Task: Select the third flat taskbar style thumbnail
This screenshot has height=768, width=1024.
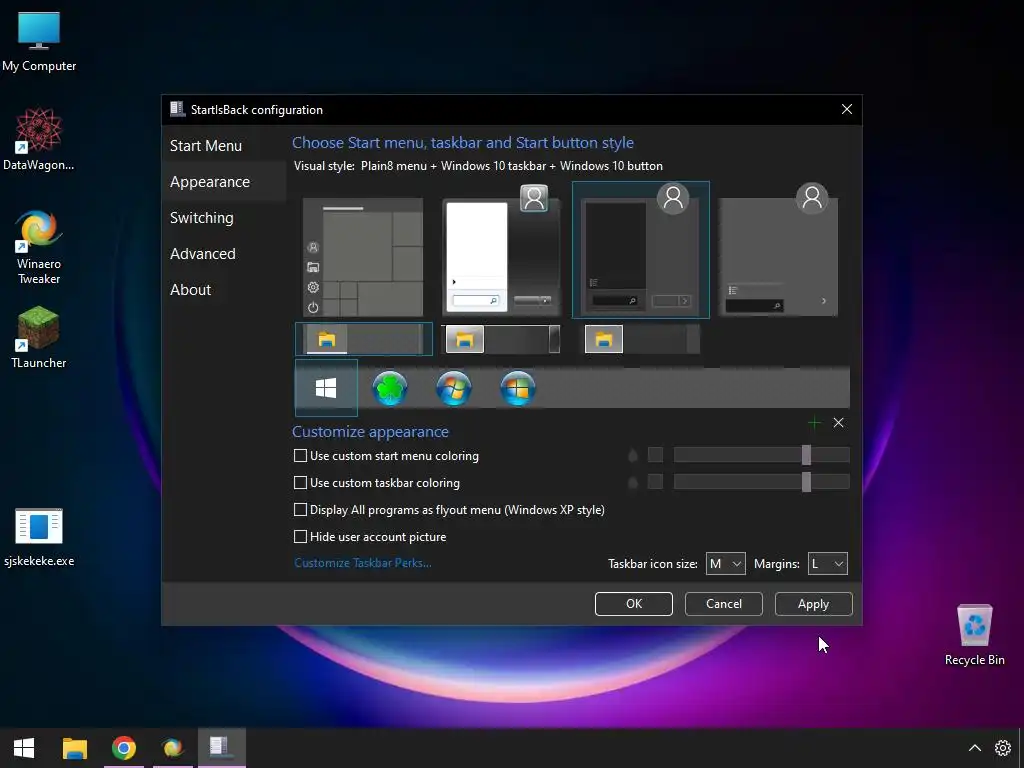Action: click(x=642, y=339)
